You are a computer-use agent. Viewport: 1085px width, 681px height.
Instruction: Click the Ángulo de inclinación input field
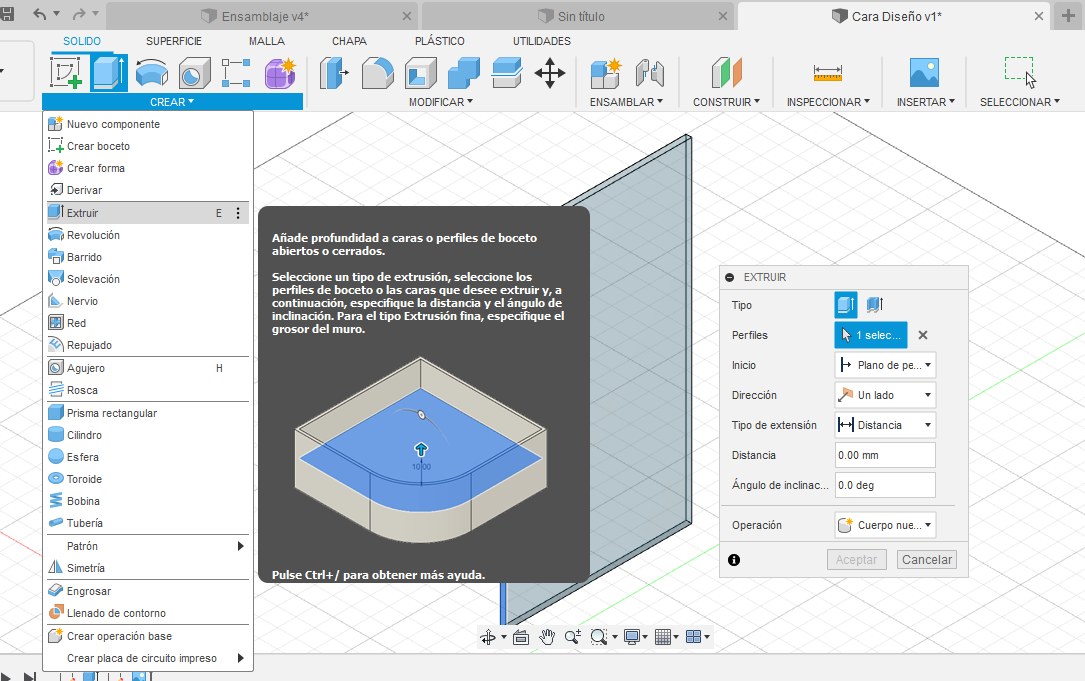click(885, 485)
